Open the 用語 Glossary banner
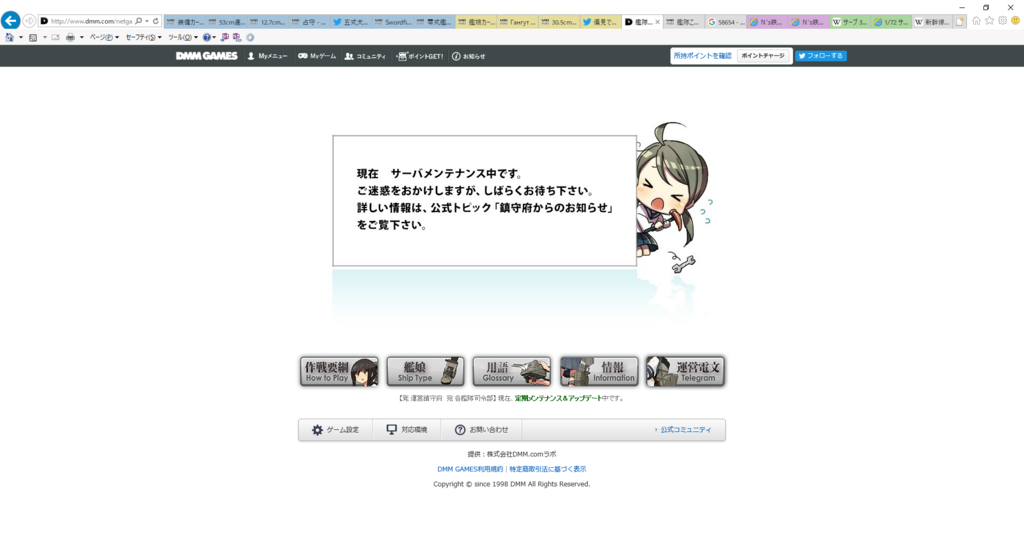Screen dimensions: 1024x560 pyautogui.click(x=511, y=371)
